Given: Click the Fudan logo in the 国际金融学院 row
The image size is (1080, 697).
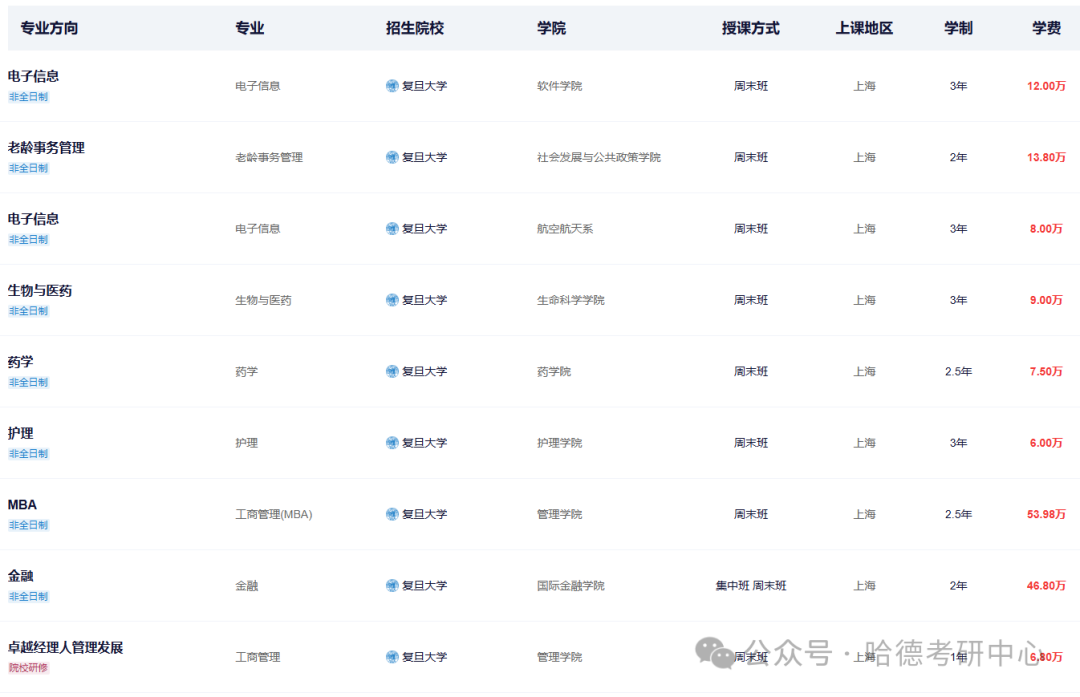Looking at the screenshot, I should pos(392,586).
